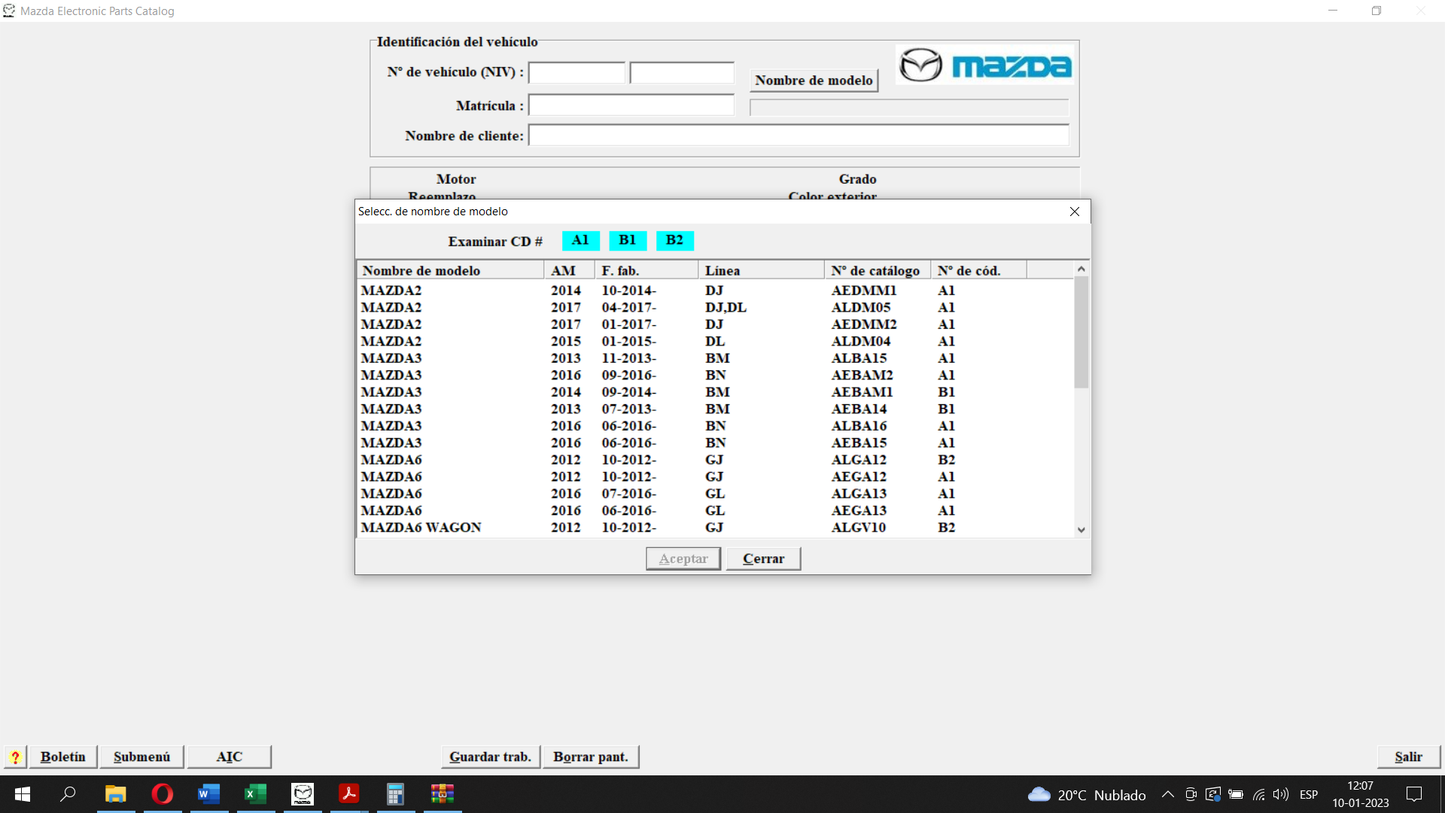Select the MAZDA6 WAGON row
1445x813 pixels.
(715, 528)
